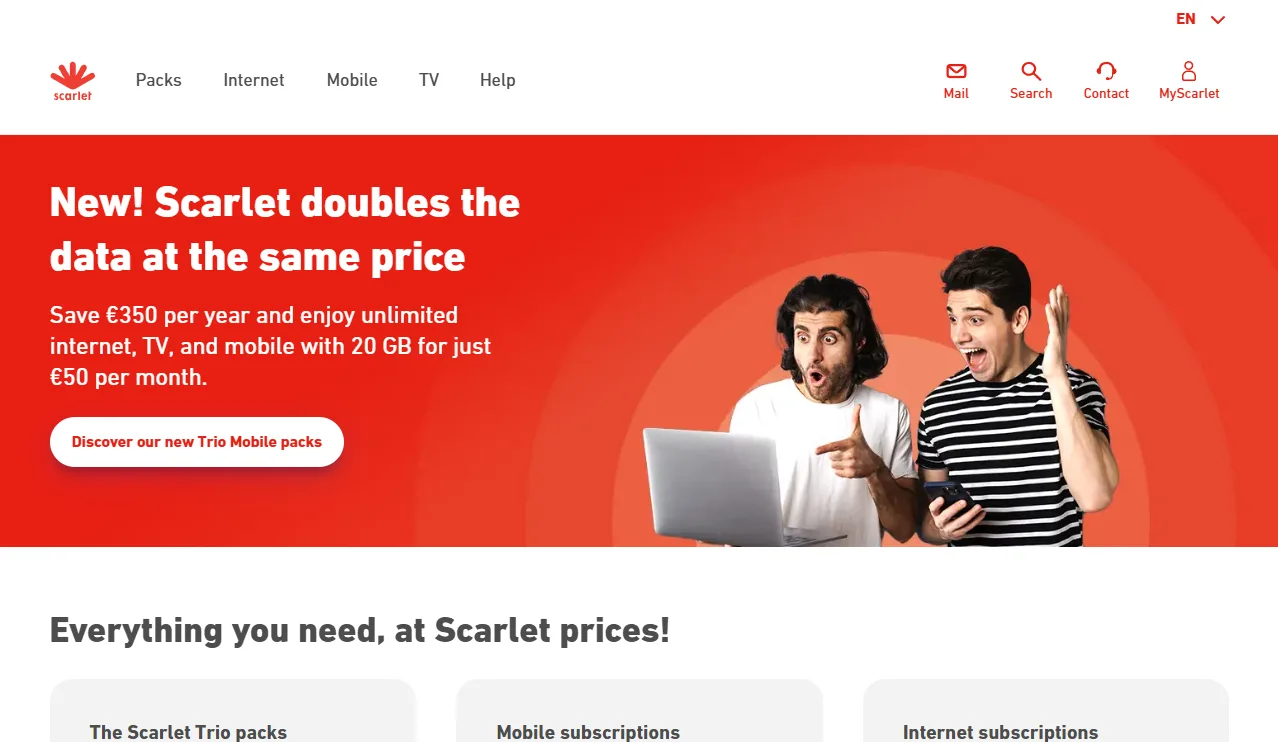
Task: Click Discover our new Trio Mobile packs
Action: pos(197,442)
